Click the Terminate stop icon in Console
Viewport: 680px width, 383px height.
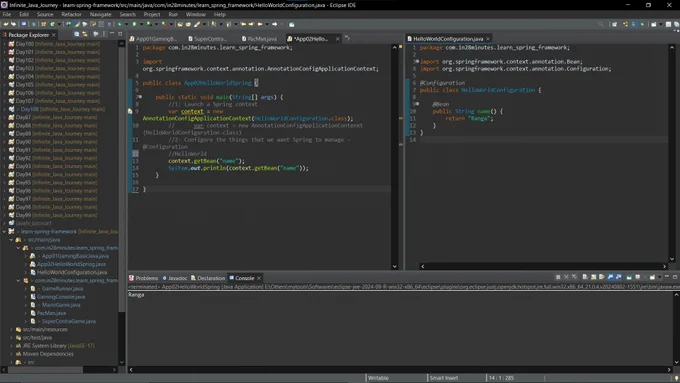coord(558,277)
